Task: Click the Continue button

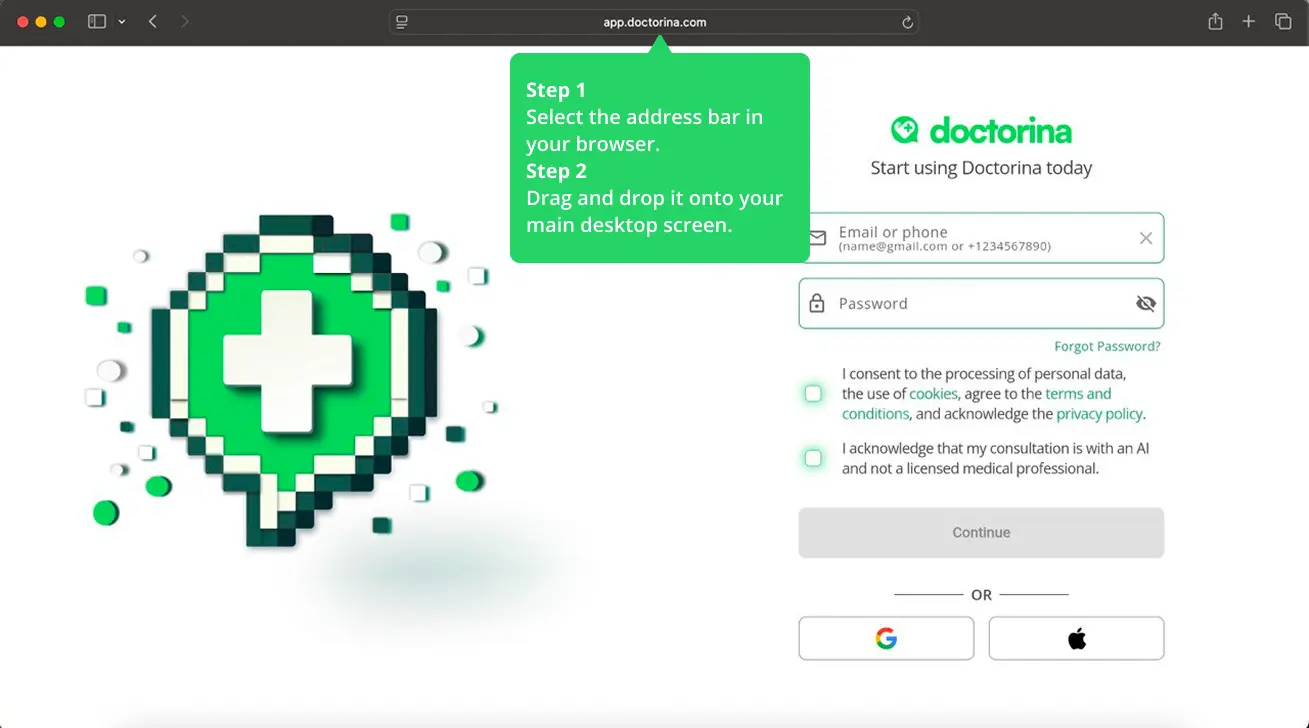Action: point(981,533)
